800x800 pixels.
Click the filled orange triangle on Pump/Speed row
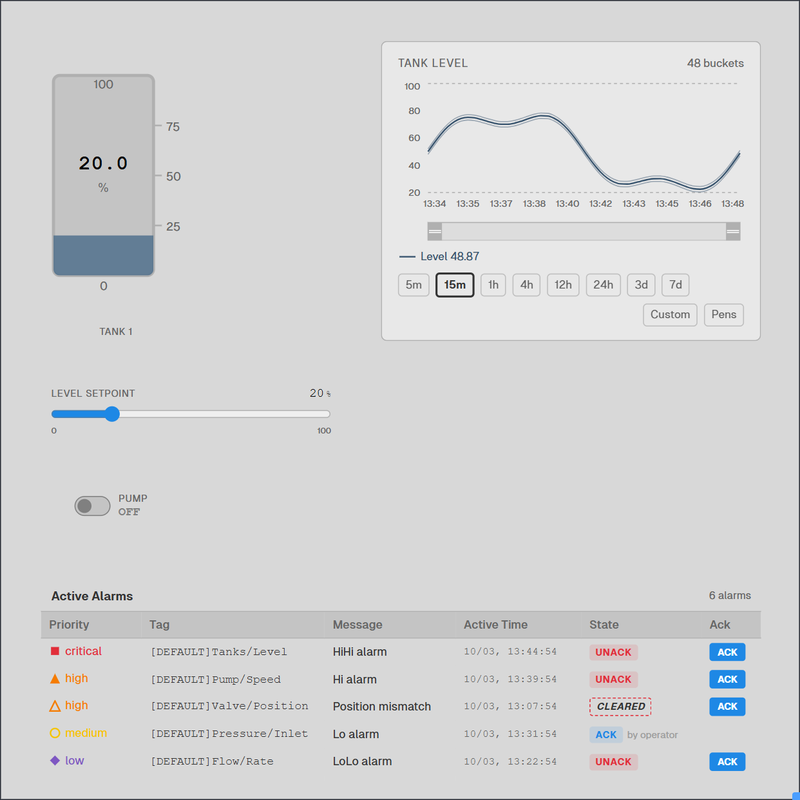55,679
